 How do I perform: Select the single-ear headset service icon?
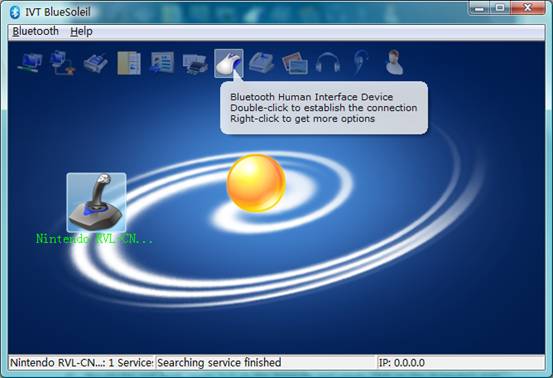pos(360,63)
